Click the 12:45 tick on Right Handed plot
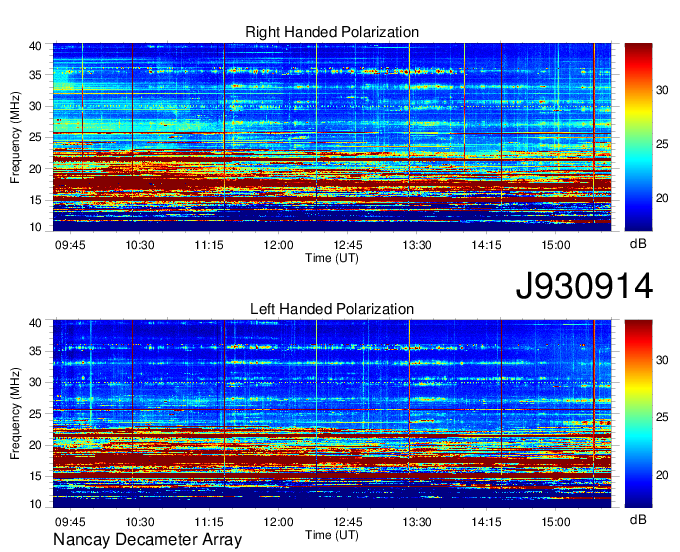Image resolution: width=680 pixels, height=552 pixels. click(348, 245)
